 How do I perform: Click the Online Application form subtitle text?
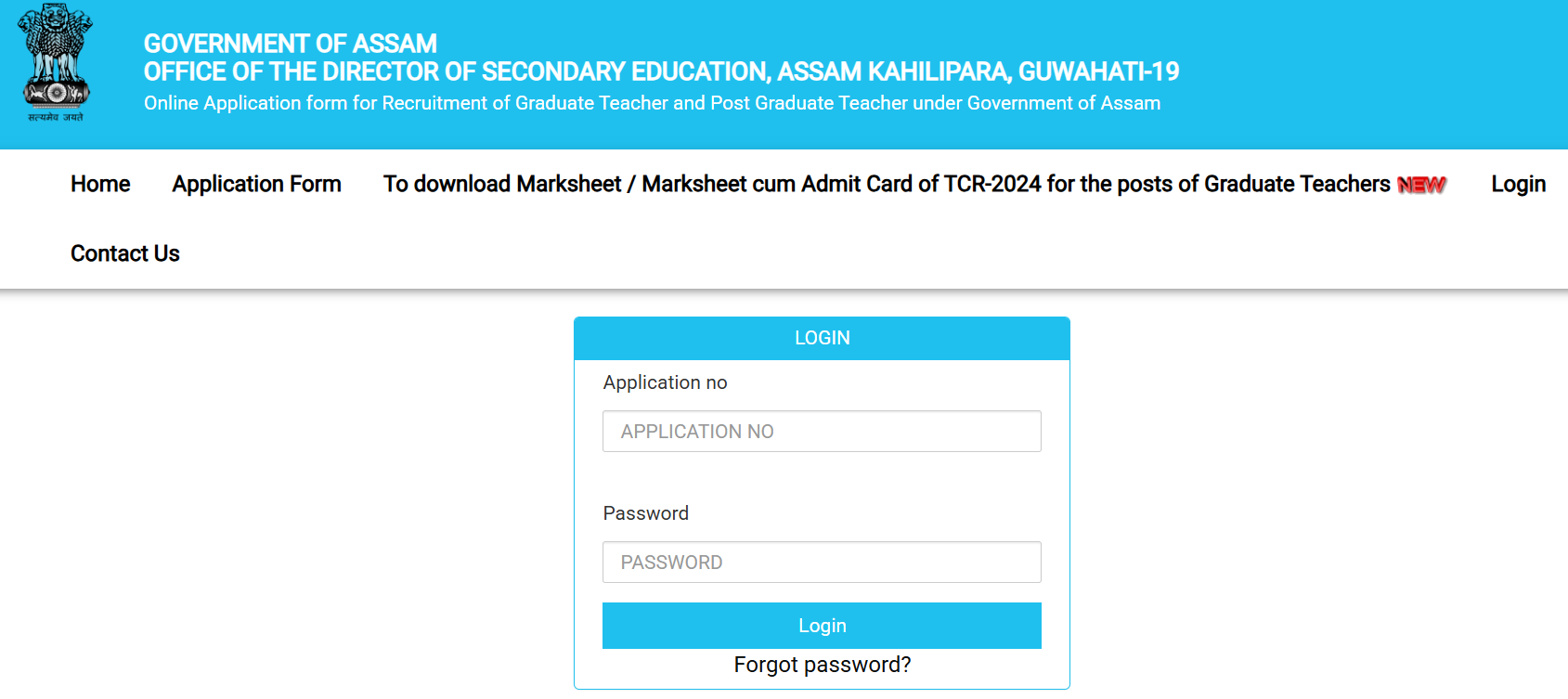click(x=652, y=103)
